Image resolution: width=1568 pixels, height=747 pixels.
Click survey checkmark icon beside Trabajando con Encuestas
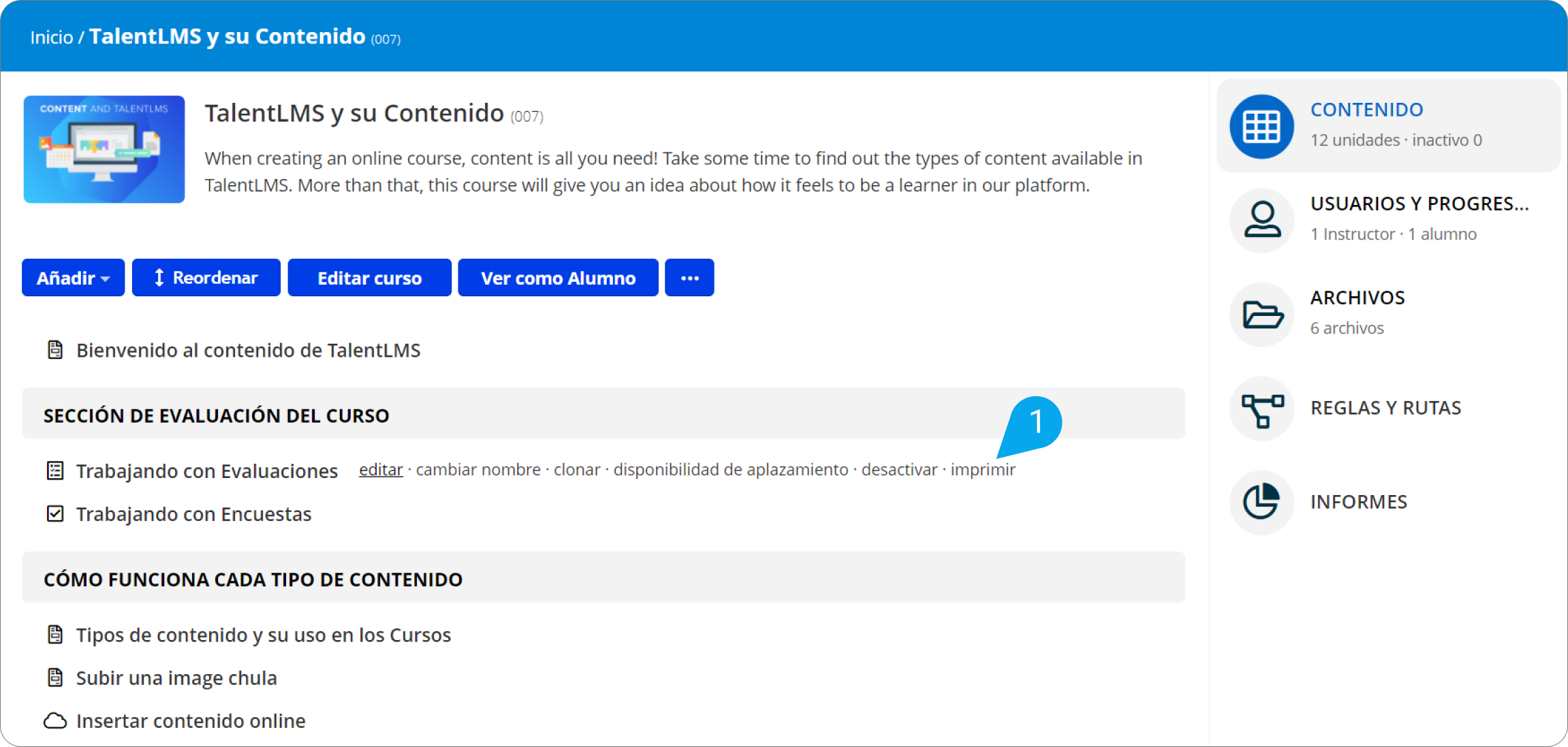(55, 513)
